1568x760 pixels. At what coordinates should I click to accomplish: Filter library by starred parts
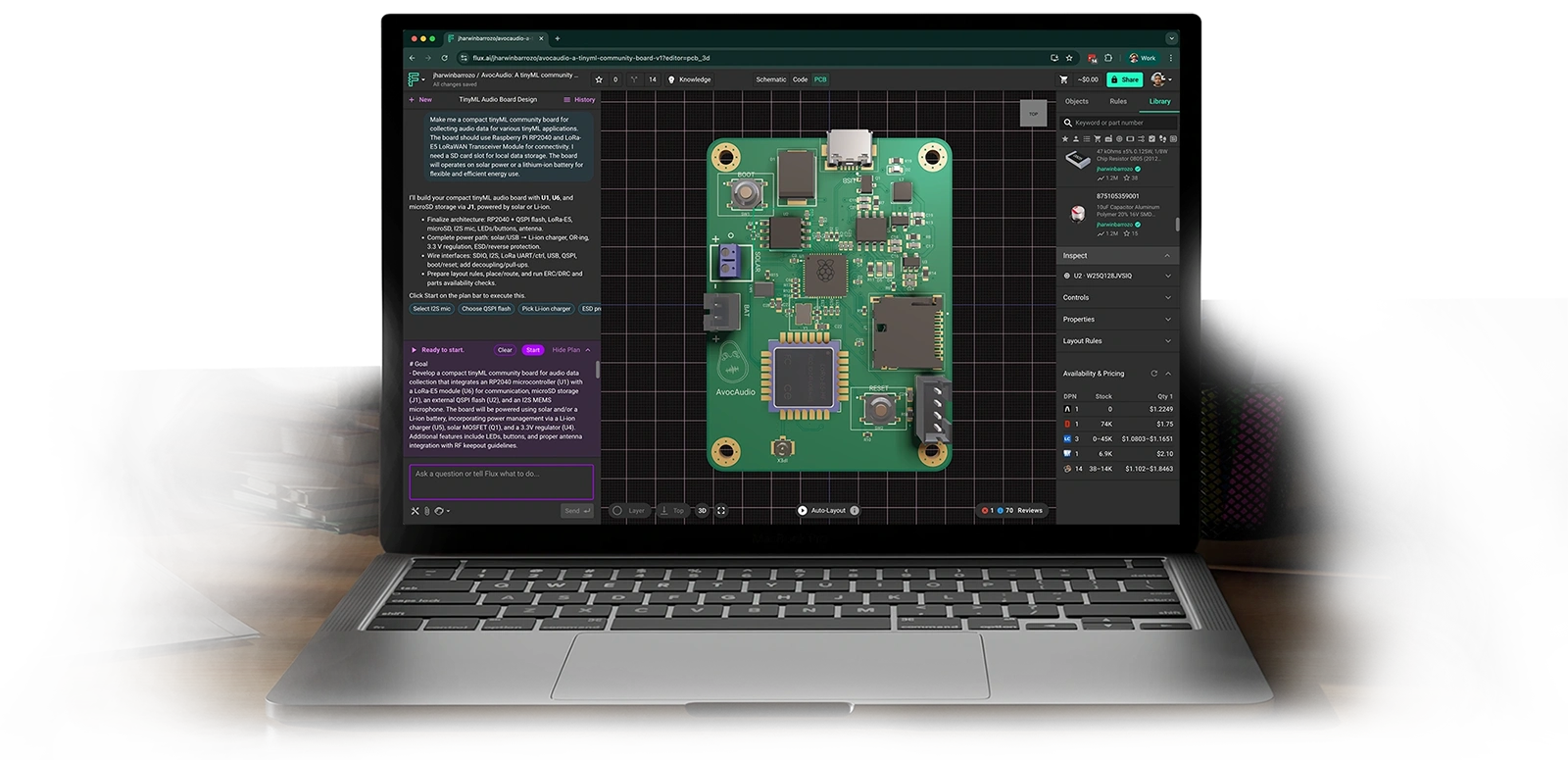tap(1065, 139)
